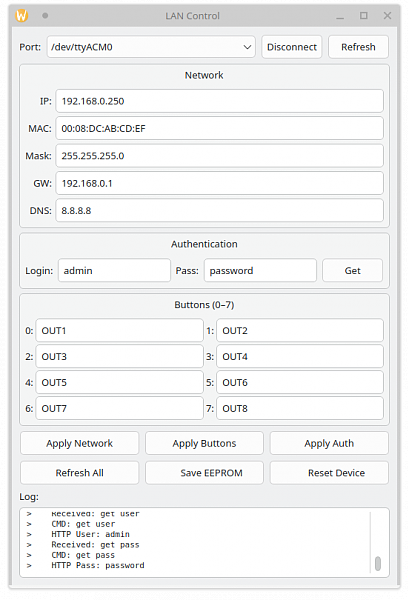Click button 7 name field OUT8
Screen dimensions: 409x600
[300, 409]
